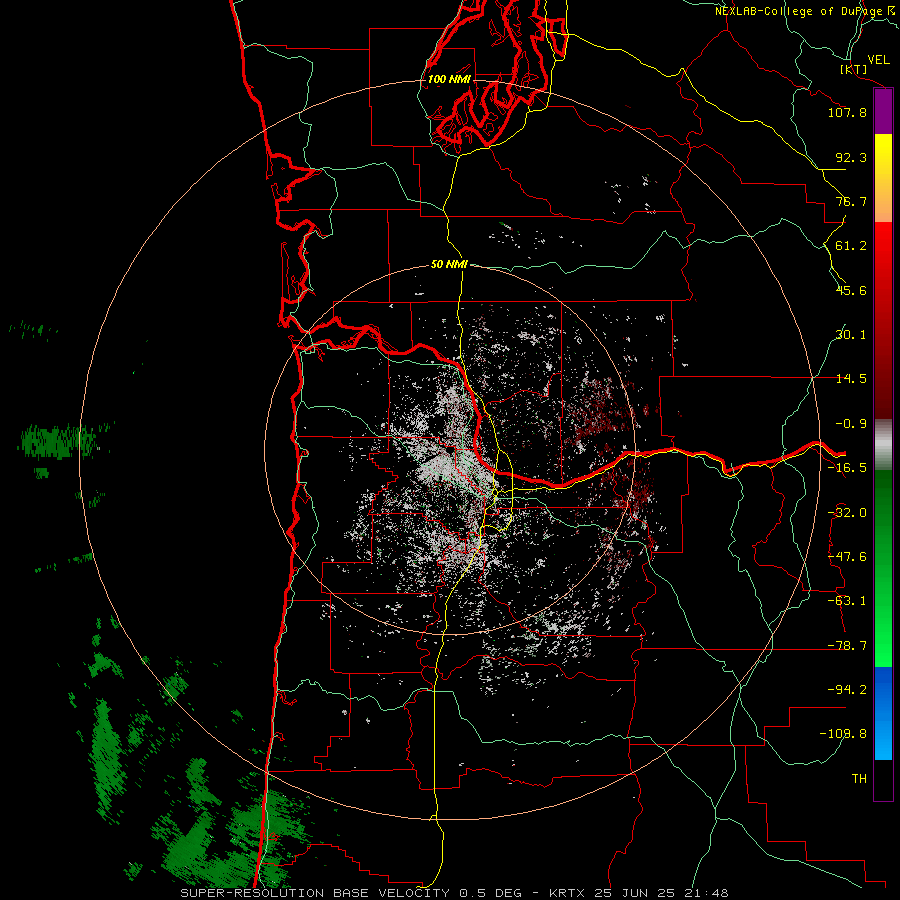The image size is (900, 900).
Task: Click the TH threshold label
Action: coord(859,779)
